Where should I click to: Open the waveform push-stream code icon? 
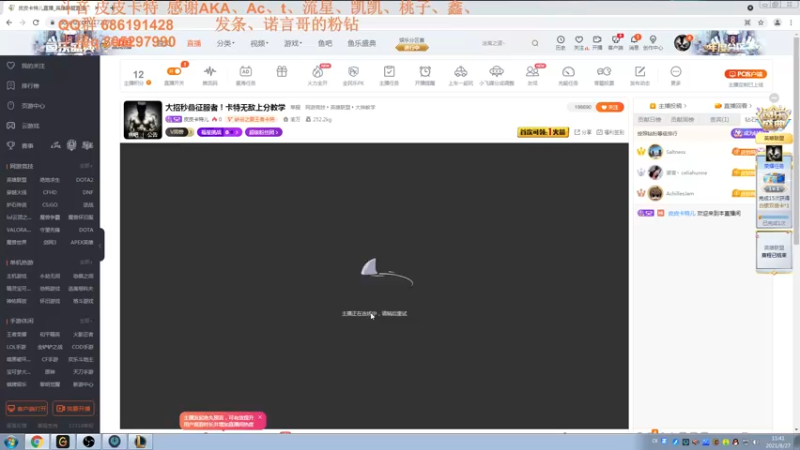210,71
